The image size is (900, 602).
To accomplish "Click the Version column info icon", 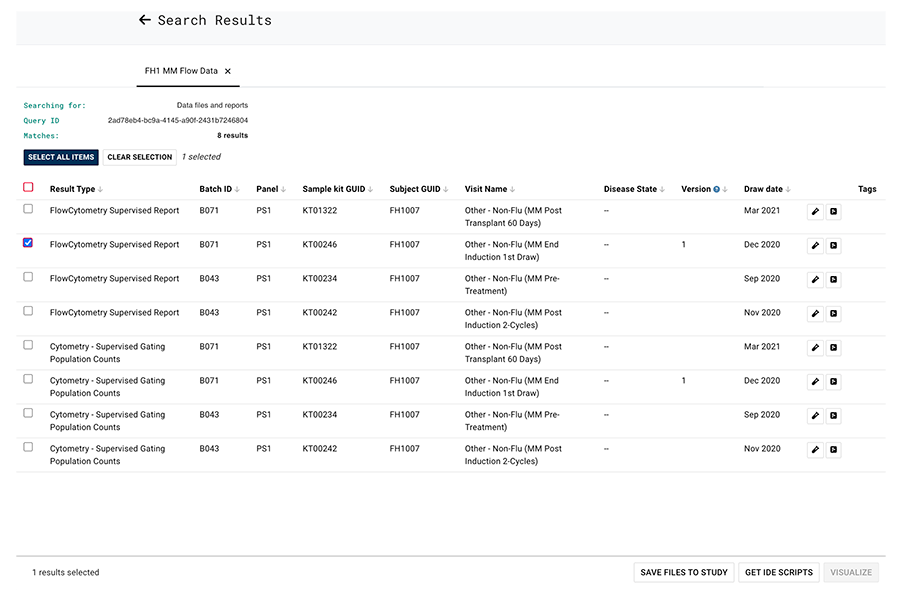I will tap(716, 189).
